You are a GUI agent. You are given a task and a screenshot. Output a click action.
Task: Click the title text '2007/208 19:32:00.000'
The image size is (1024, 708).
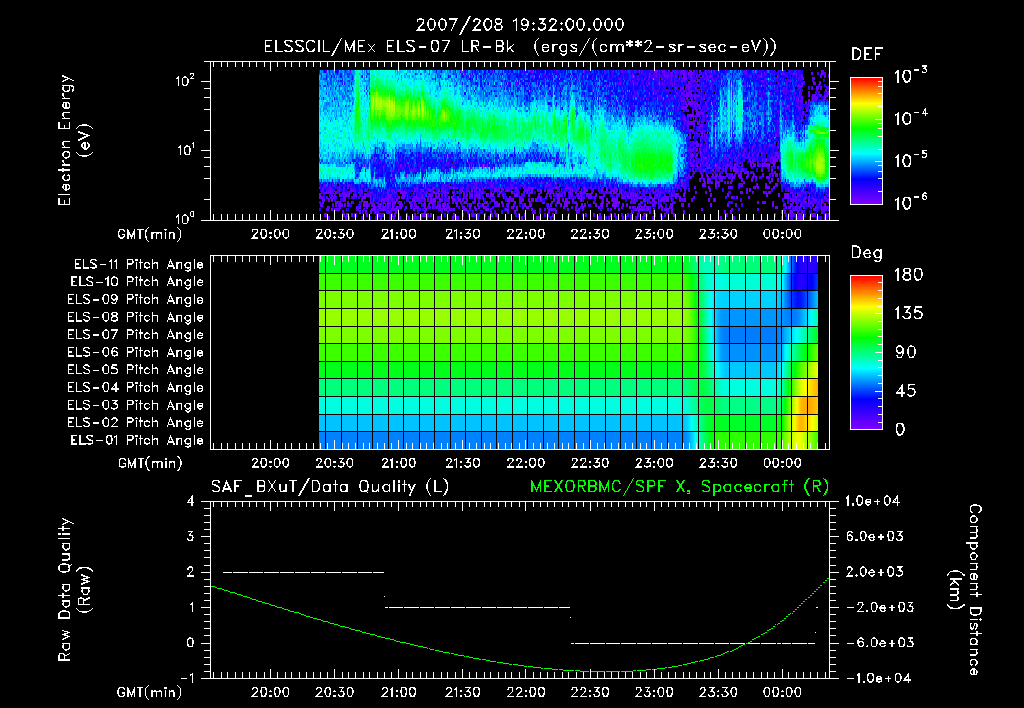coord(520,25)
